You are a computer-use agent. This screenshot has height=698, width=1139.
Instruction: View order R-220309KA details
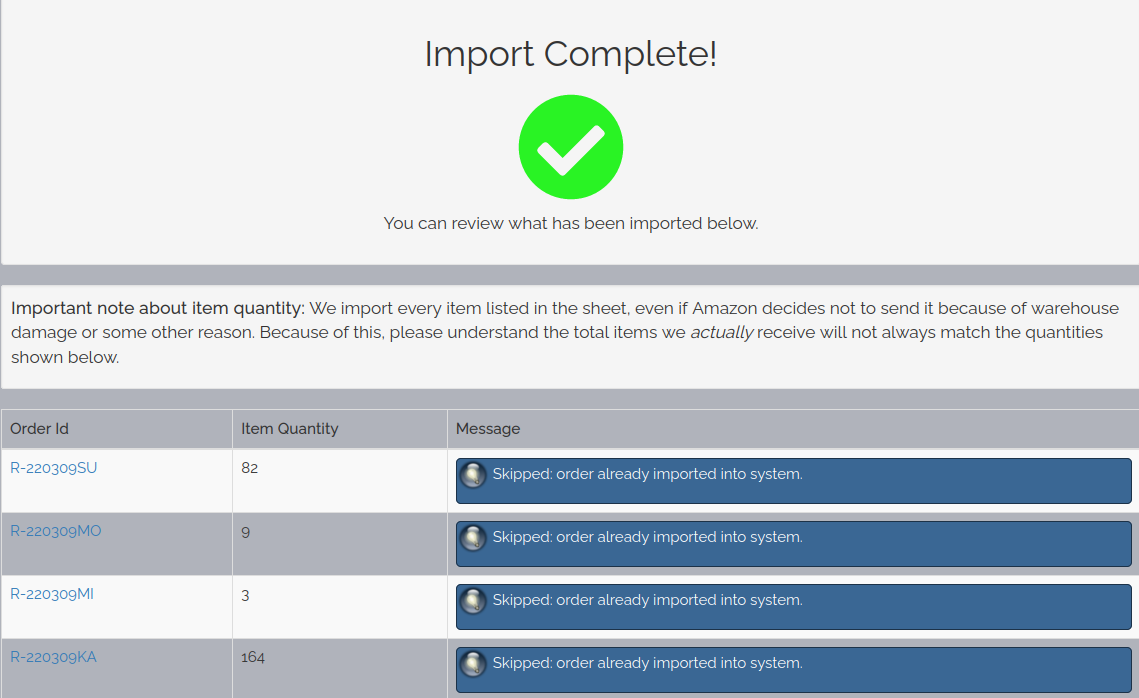(x=54, y=657)
